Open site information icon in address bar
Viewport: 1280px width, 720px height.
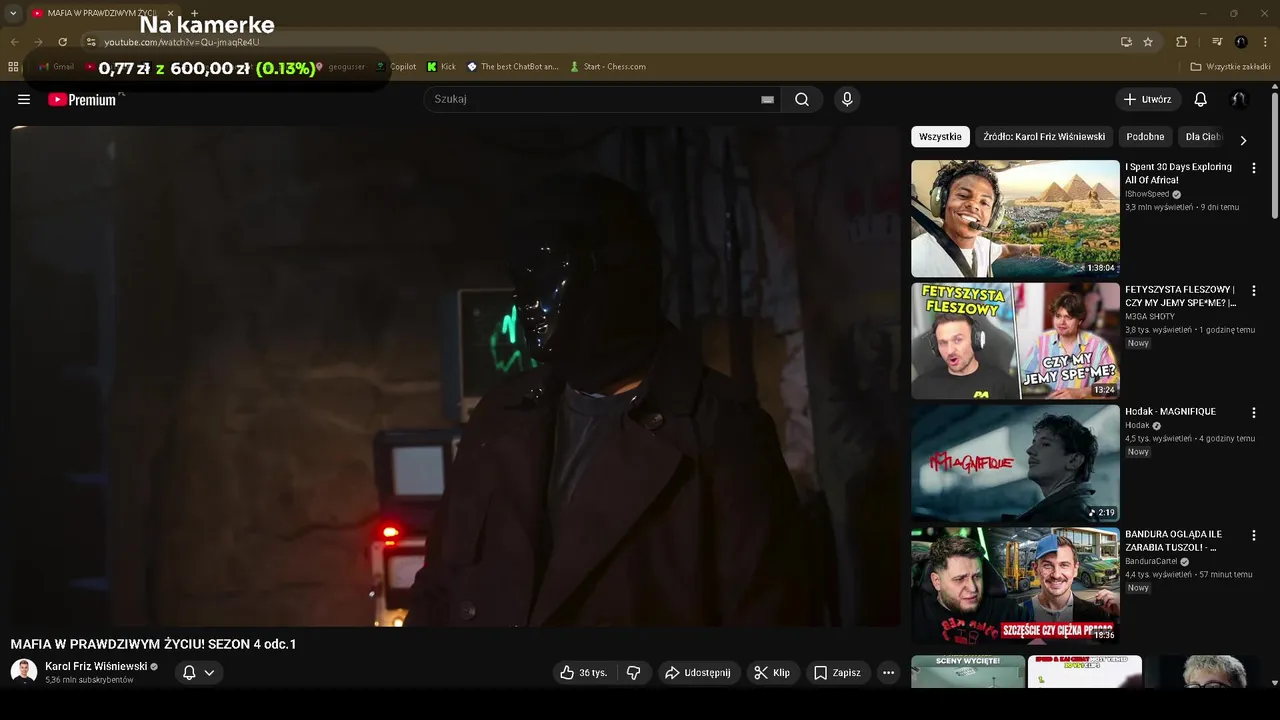point(90,42)
